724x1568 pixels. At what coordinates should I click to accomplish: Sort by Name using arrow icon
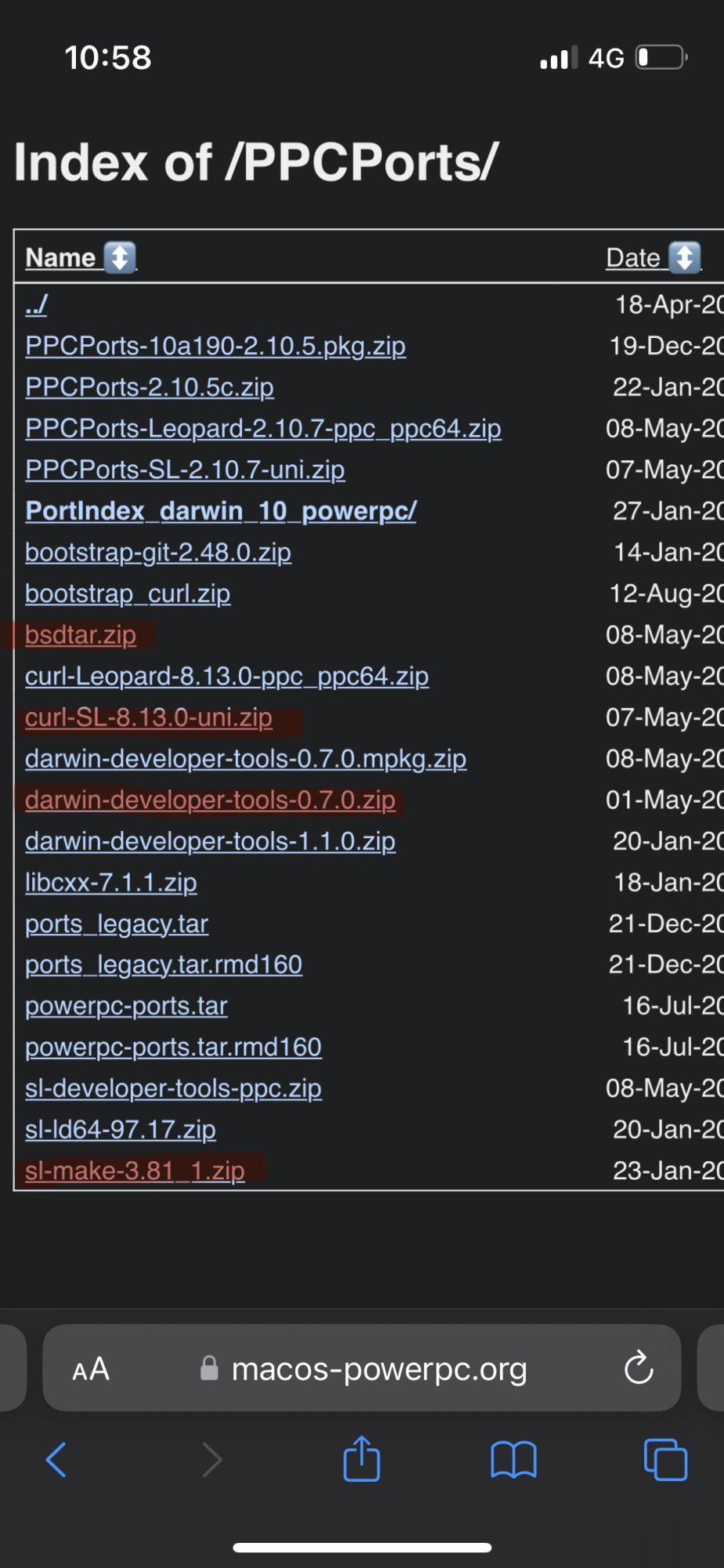tap(120, 257)
